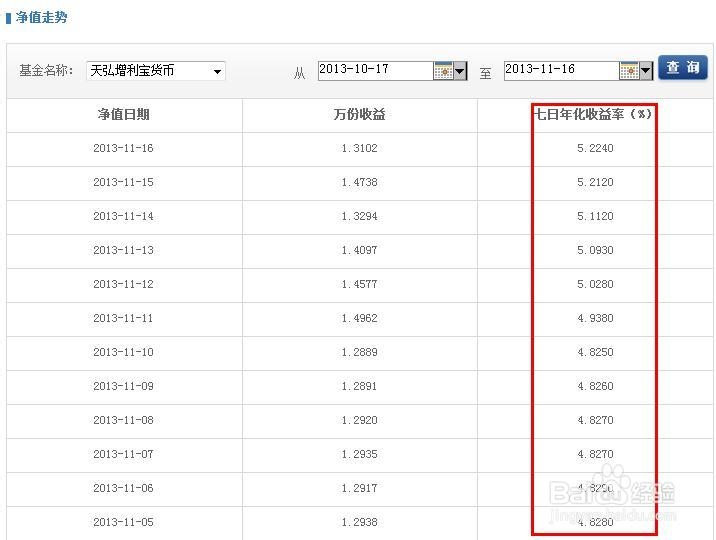The width and height of the screenshot is (716, 540).
Task: Focus the start date field 2013-10-17
Action: (375, 71)
